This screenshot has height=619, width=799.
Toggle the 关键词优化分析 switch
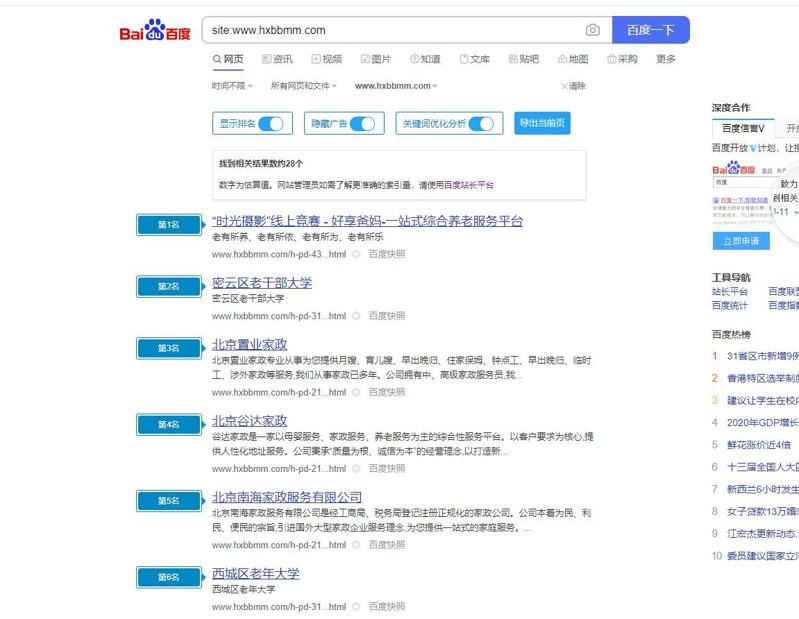[481, 124]
